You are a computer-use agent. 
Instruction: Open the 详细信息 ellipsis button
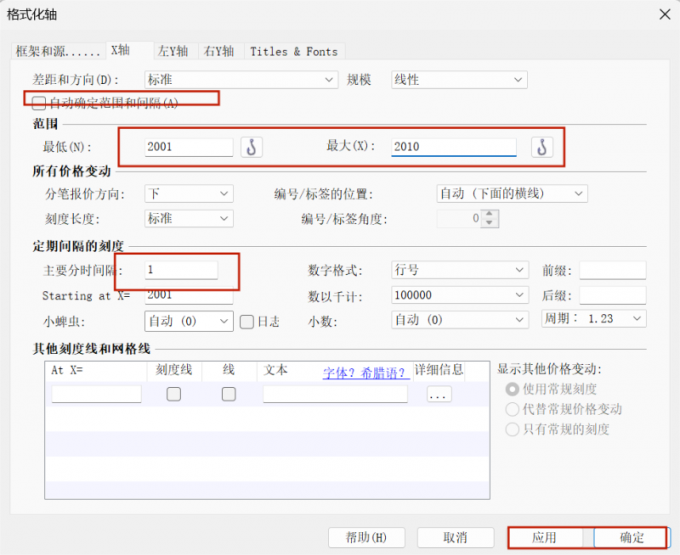click(x=438, y=394)
